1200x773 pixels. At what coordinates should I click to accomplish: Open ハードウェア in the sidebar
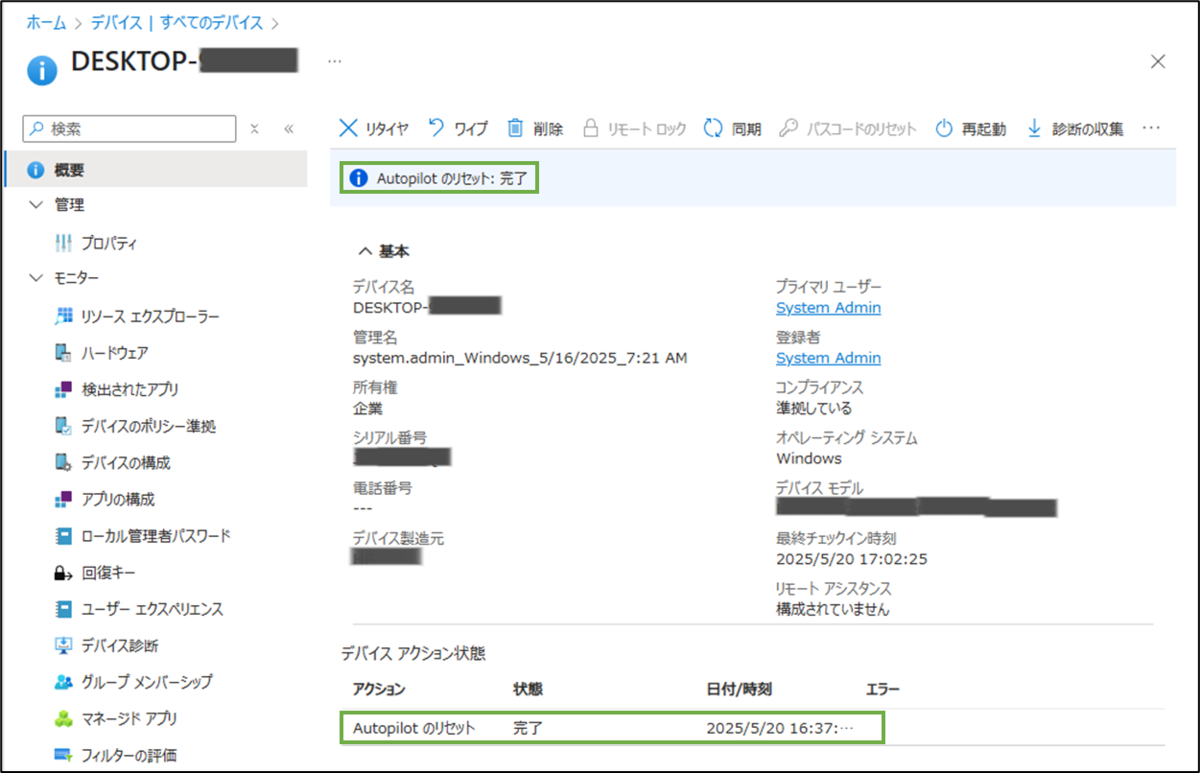pos(115,353)
